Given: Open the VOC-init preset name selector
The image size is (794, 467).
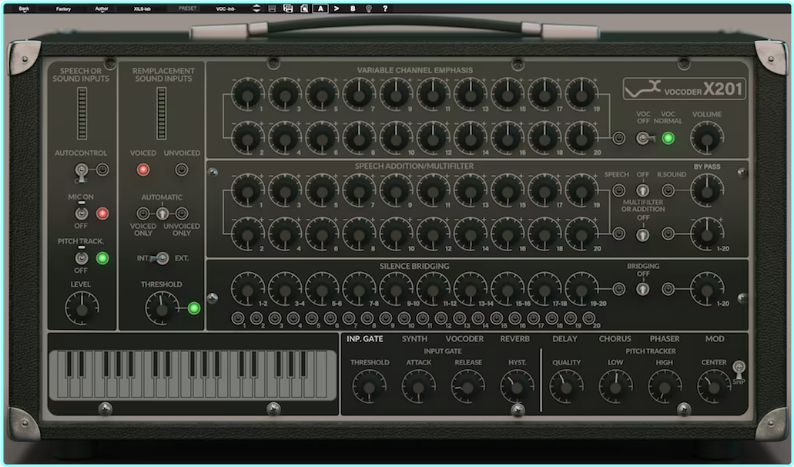Looking at the screenshot, I should tap(225, 9).
